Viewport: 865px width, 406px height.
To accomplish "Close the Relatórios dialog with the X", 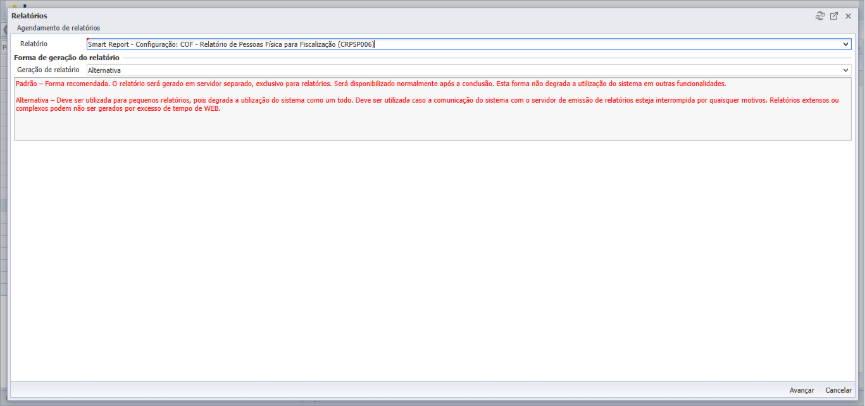I will (x=848, y=16).
